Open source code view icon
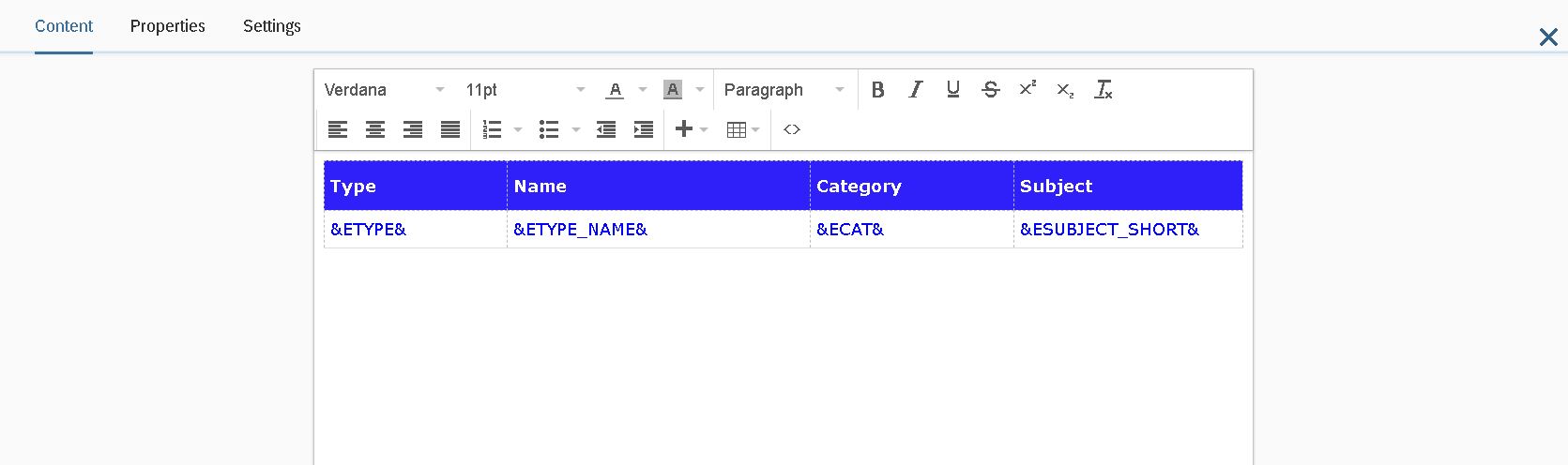Viewport: 1568px width, 465px height. pos(792,129)
